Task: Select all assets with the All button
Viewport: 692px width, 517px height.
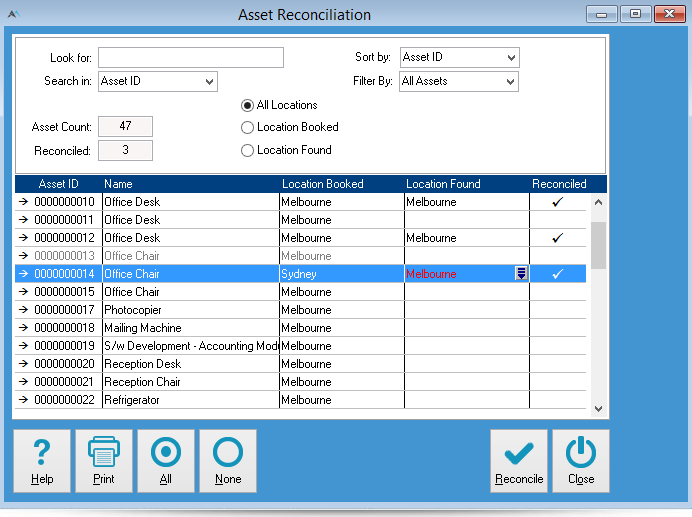Action: pyautogui.click(x=166, y=461)
